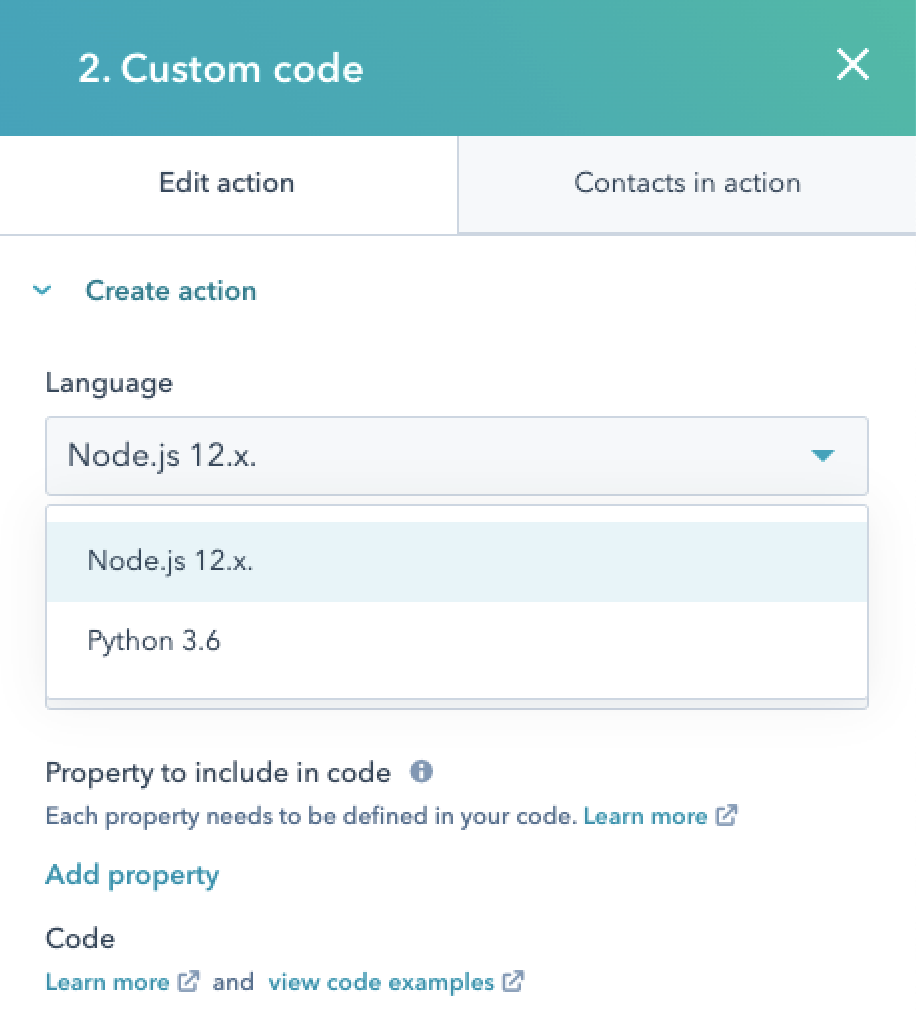Follow the Learn more link under Code
Image resolution: width=916 pixels, height=1012 pixels.
coord(107,981)
